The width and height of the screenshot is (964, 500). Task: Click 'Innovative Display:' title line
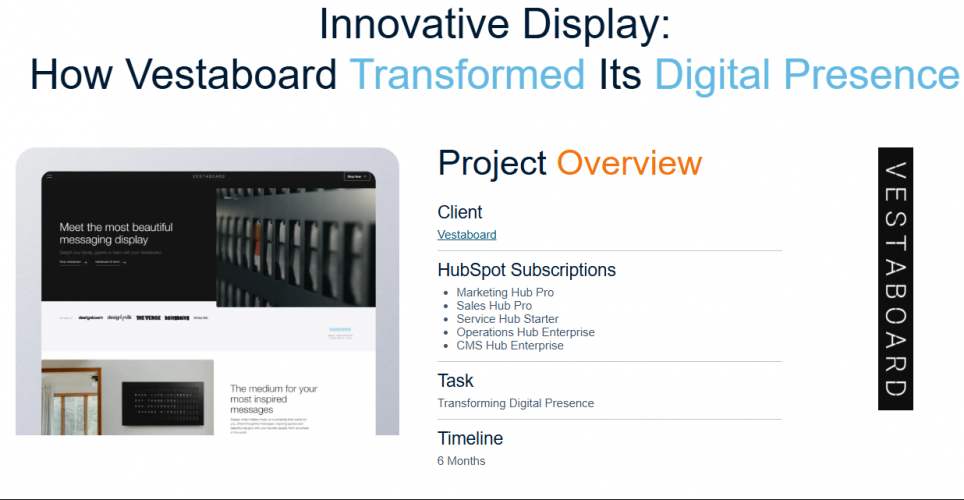pyautogui.click(x=495, y=25)
